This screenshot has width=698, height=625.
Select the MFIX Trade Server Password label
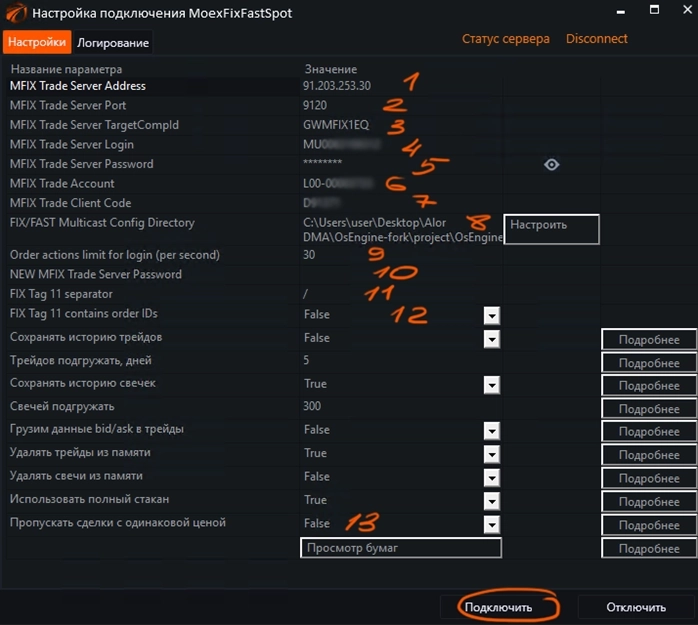[x=81, y=164]
